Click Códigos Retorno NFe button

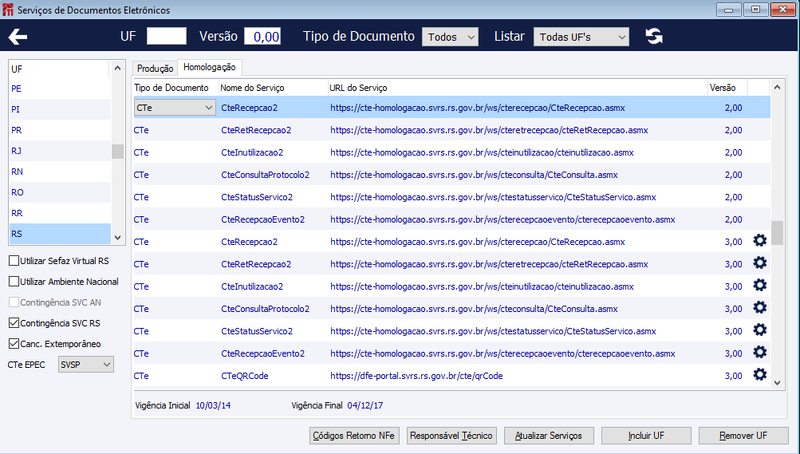[354, 436]
